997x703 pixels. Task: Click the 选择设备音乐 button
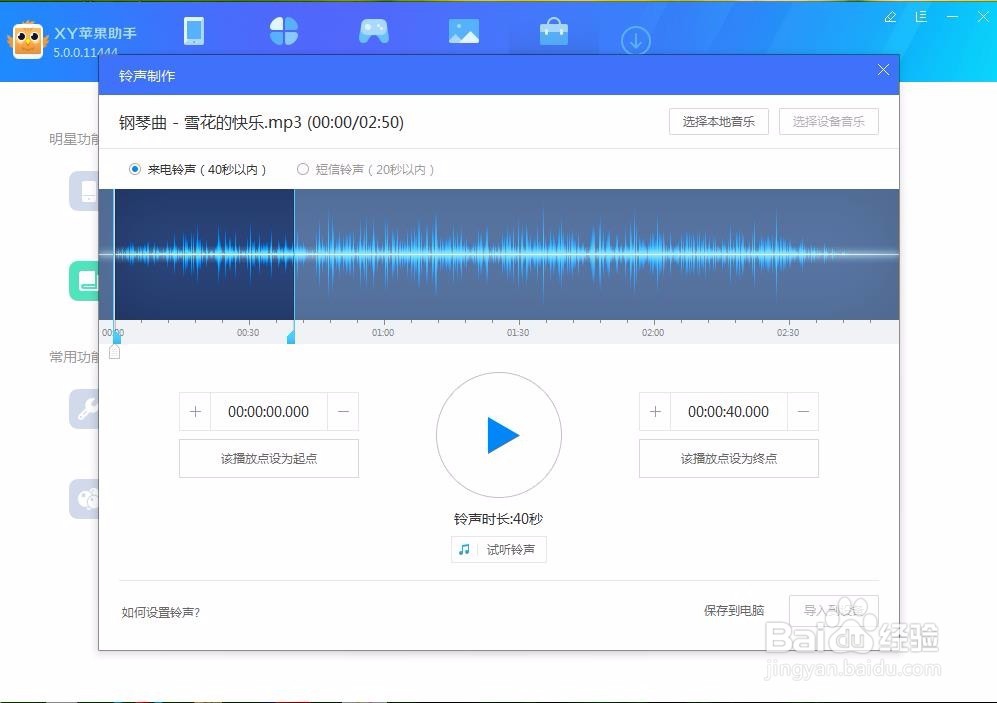pyautogui.click(x=829, y=121)
